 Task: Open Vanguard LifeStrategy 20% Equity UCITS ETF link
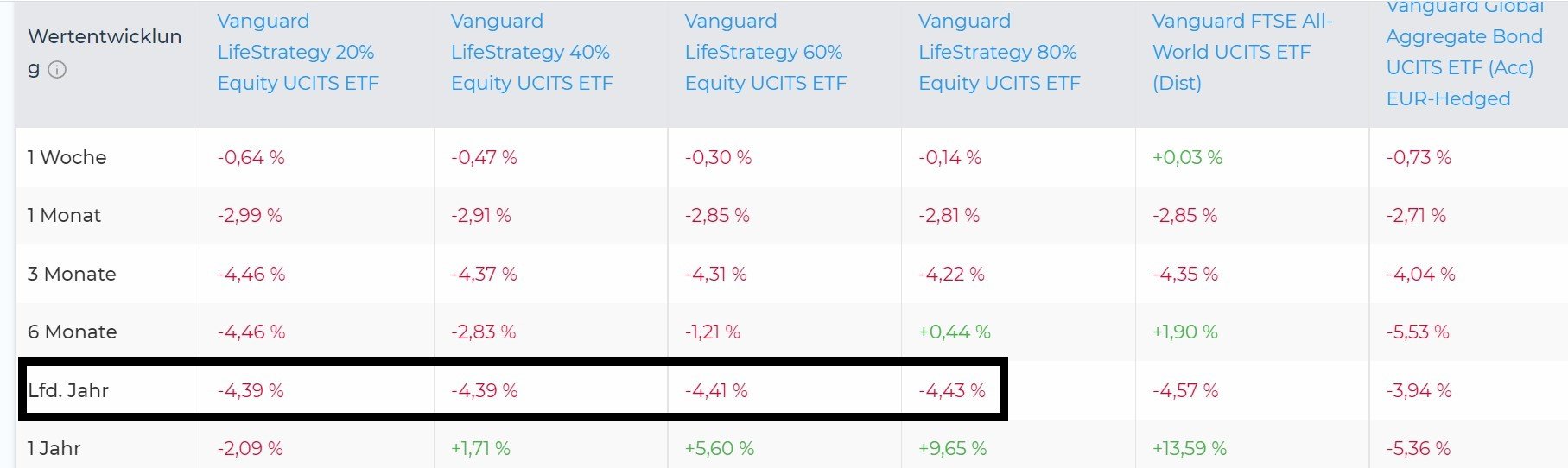click(x=297, y=52)
